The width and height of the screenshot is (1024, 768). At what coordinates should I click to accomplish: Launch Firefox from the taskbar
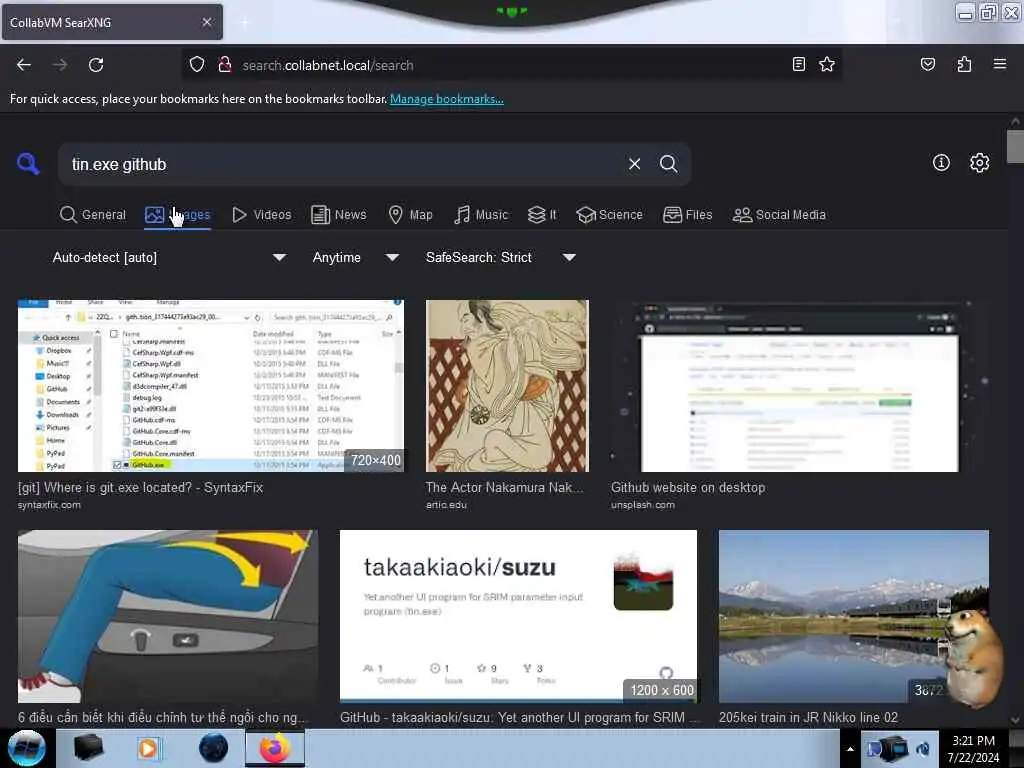coord(275,748)
